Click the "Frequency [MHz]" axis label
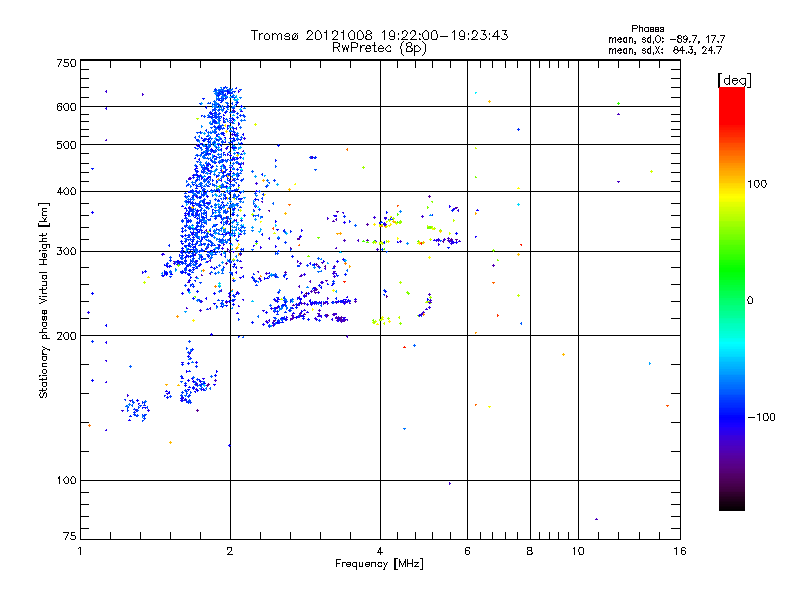The height and width of the screenshot is (600, 800). [x=379, y=564]
